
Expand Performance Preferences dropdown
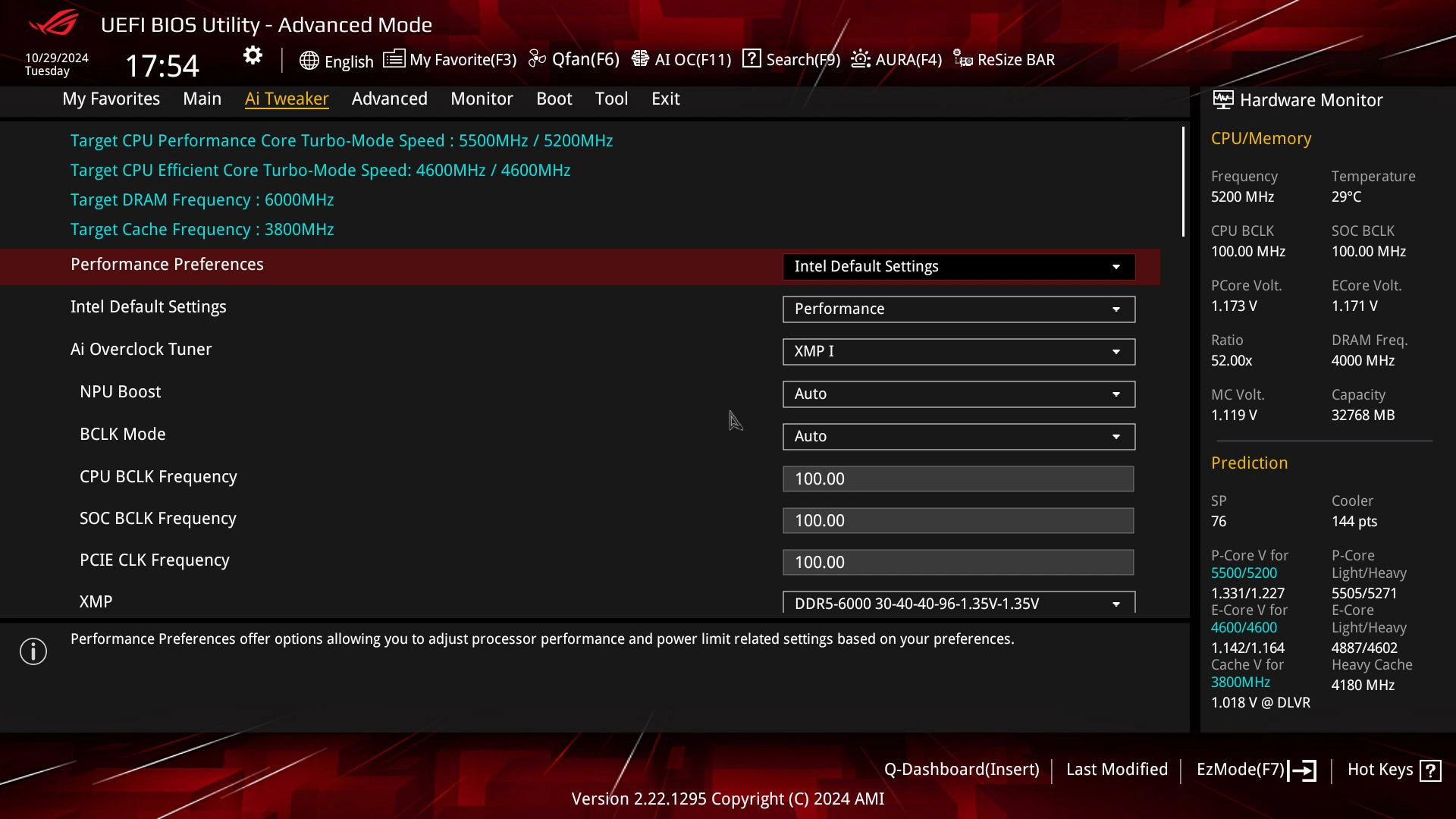click(1117, 266)
